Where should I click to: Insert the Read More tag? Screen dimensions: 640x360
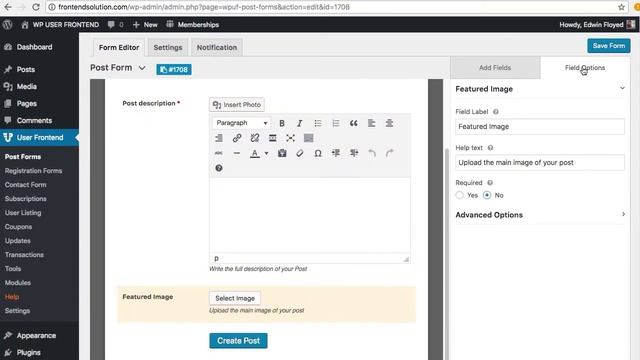tap(273, 138)
